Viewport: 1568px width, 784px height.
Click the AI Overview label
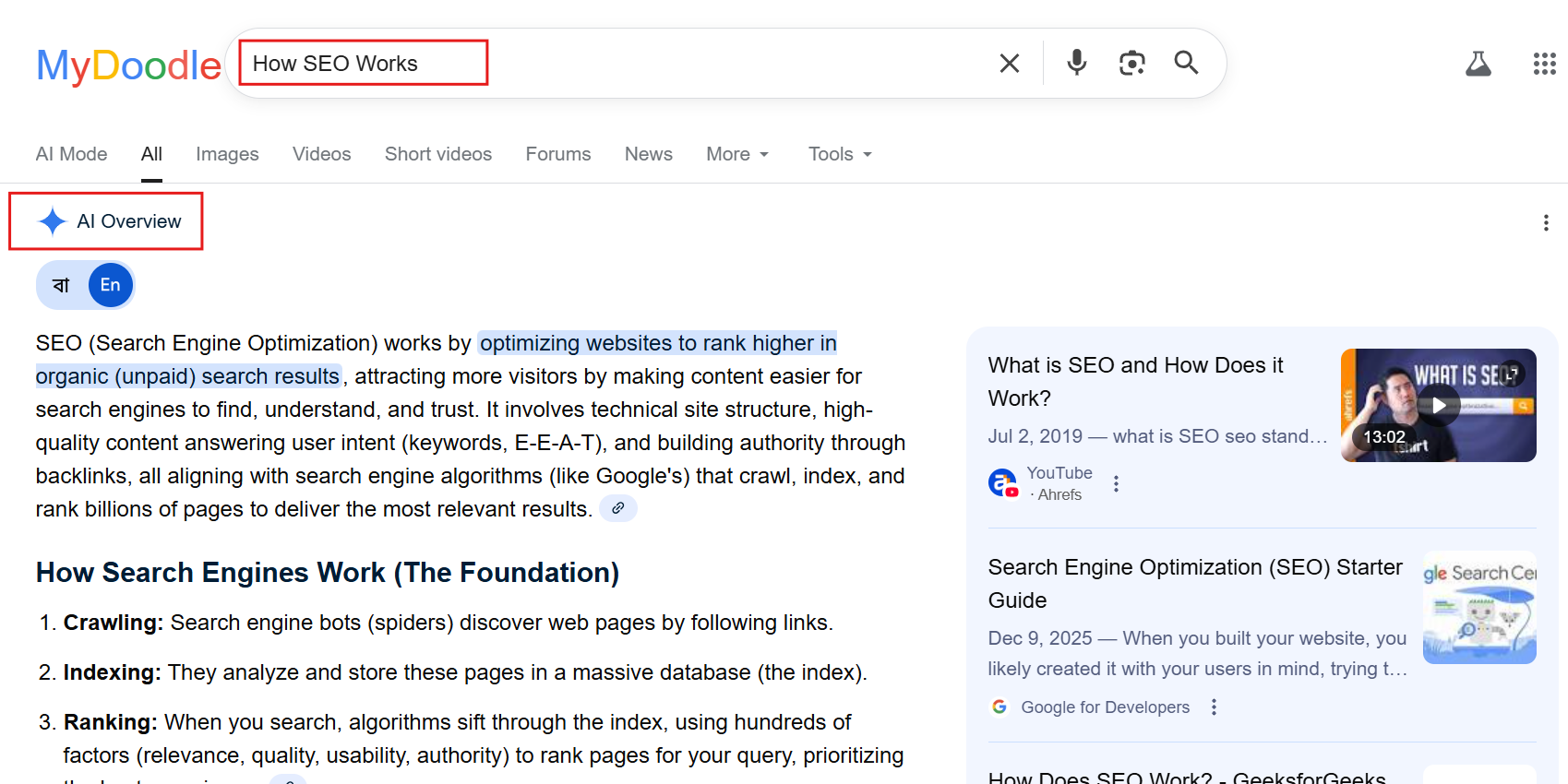point(129,221)
